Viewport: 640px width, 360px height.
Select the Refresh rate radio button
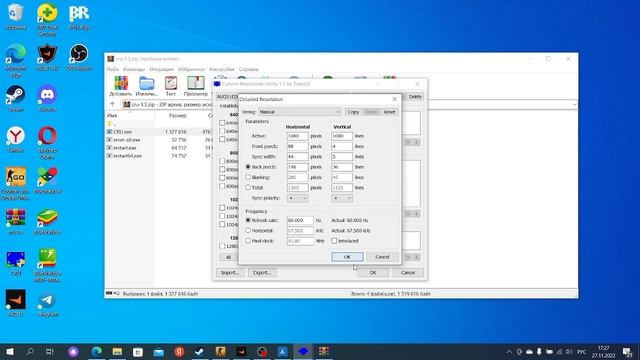point(248,220)
